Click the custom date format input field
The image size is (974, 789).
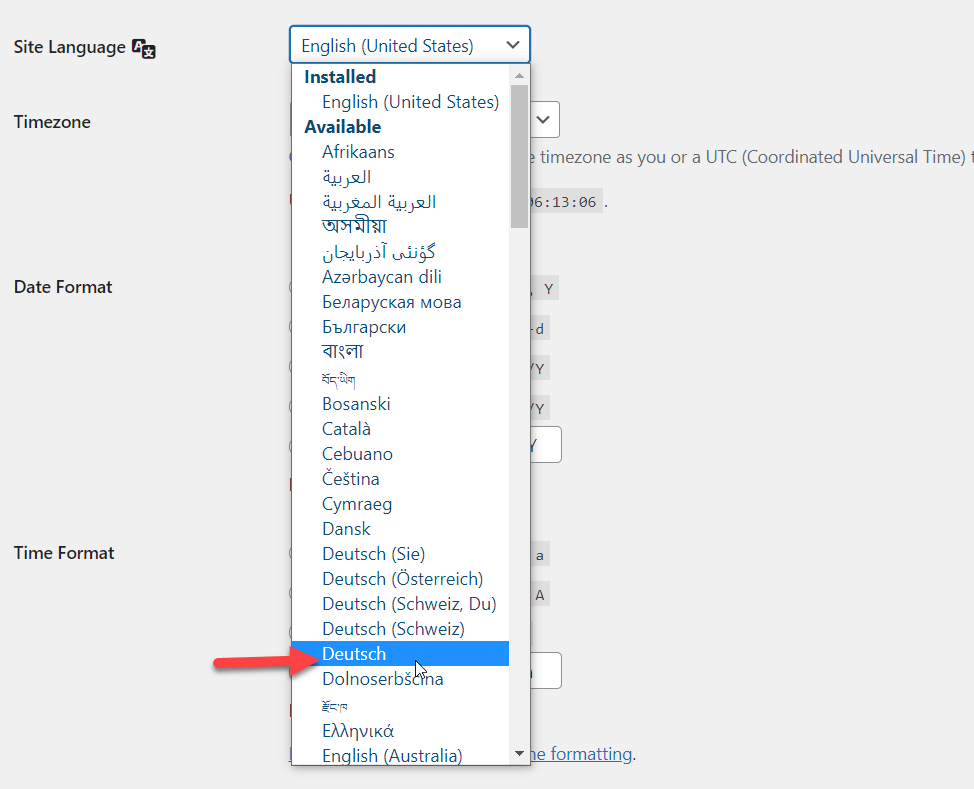546,444
